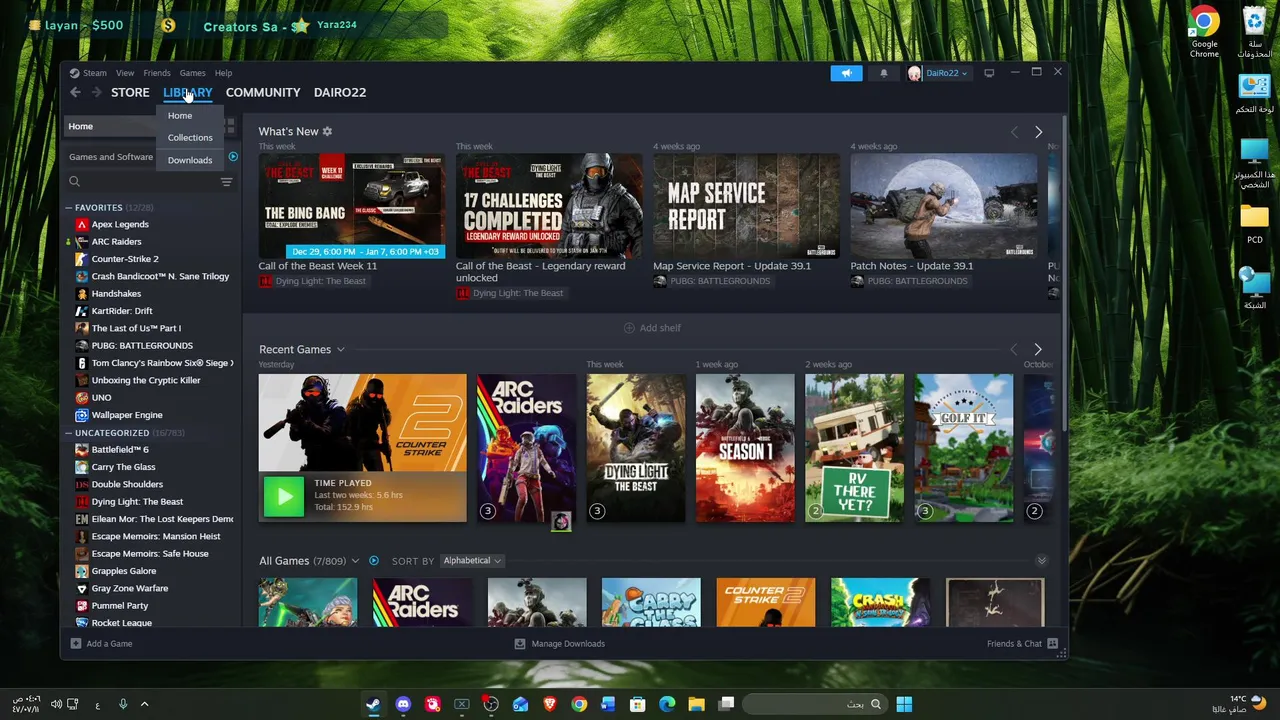
Task: Click the Apex Legends game icon in favorites
Action: tap(82, 224)
